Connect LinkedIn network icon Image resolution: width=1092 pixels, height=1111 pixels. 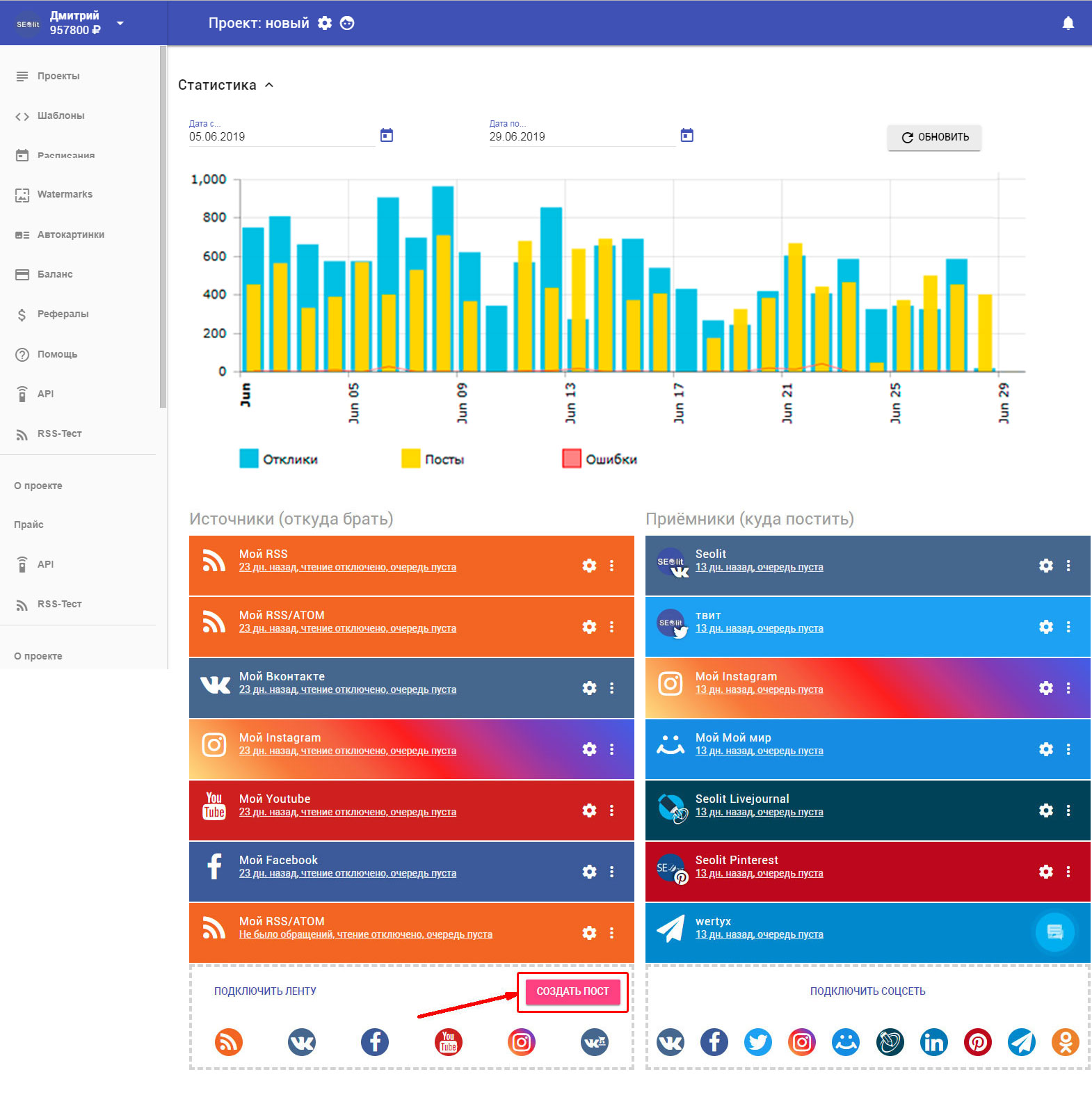point(933,1042)
